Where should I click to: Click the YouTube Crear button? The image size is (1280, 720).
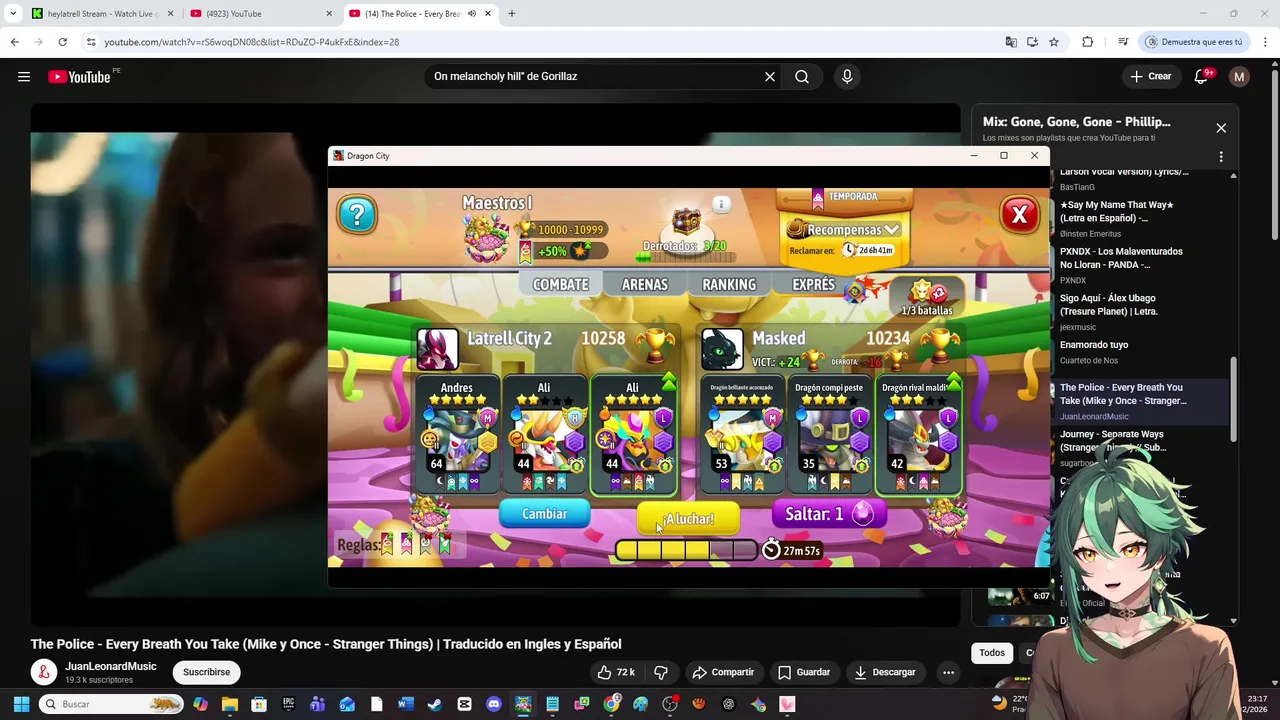click(x=1150, y=77)
